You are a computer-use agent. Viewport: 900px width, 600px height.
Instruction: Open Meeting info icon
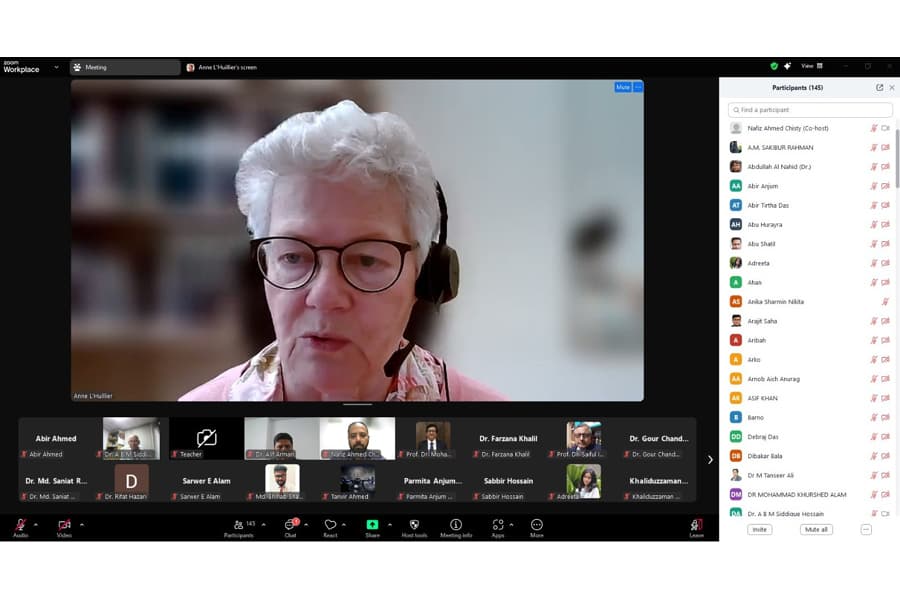click(x=456, y=525)
